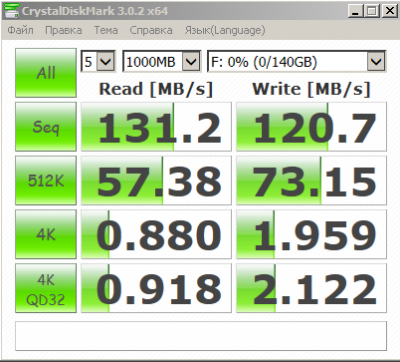
Task: Click the 4K read result 0.880
Action: pos(156,234)
